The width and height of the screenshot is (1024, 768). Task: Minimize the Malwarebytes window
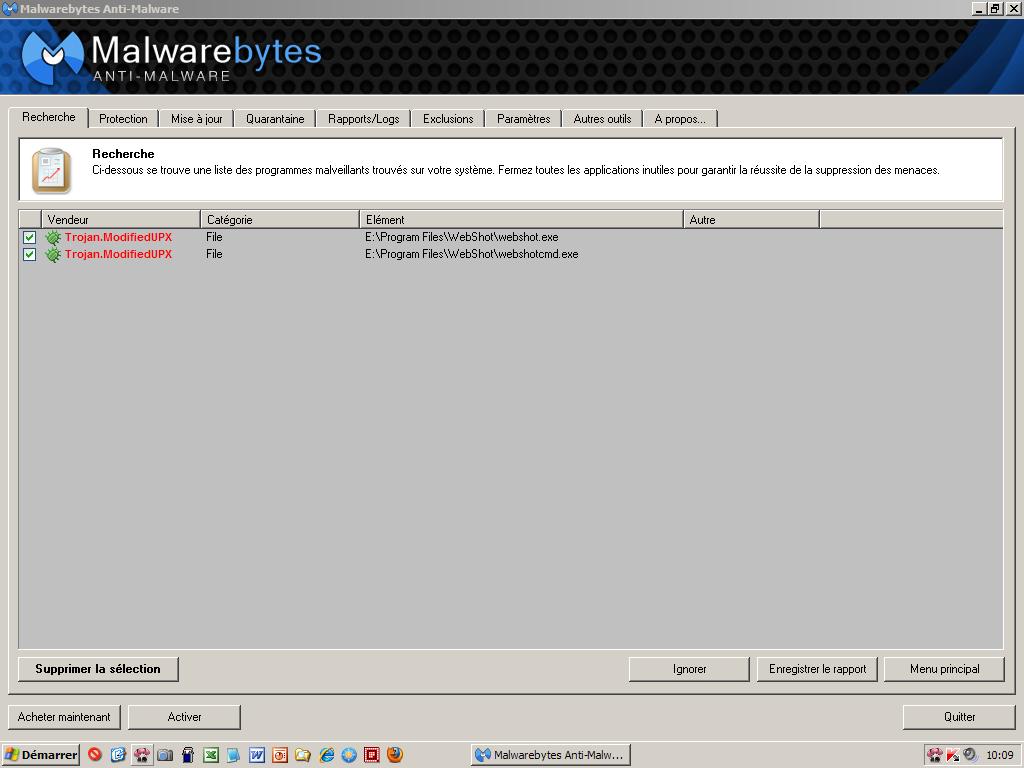(x=978, y=8)
